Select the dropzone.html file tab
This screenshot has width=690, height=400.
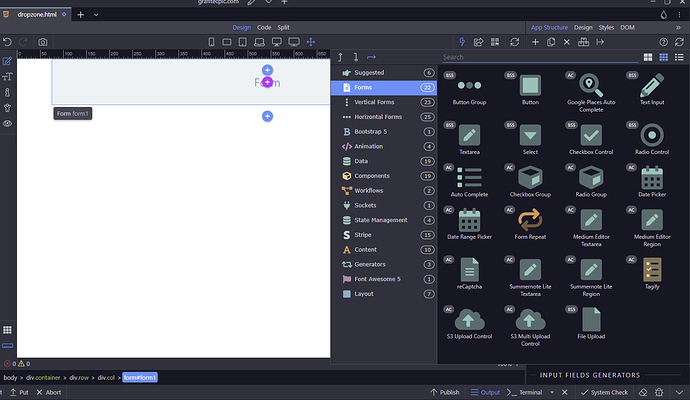pyautogui.click(x=37, y=15)
